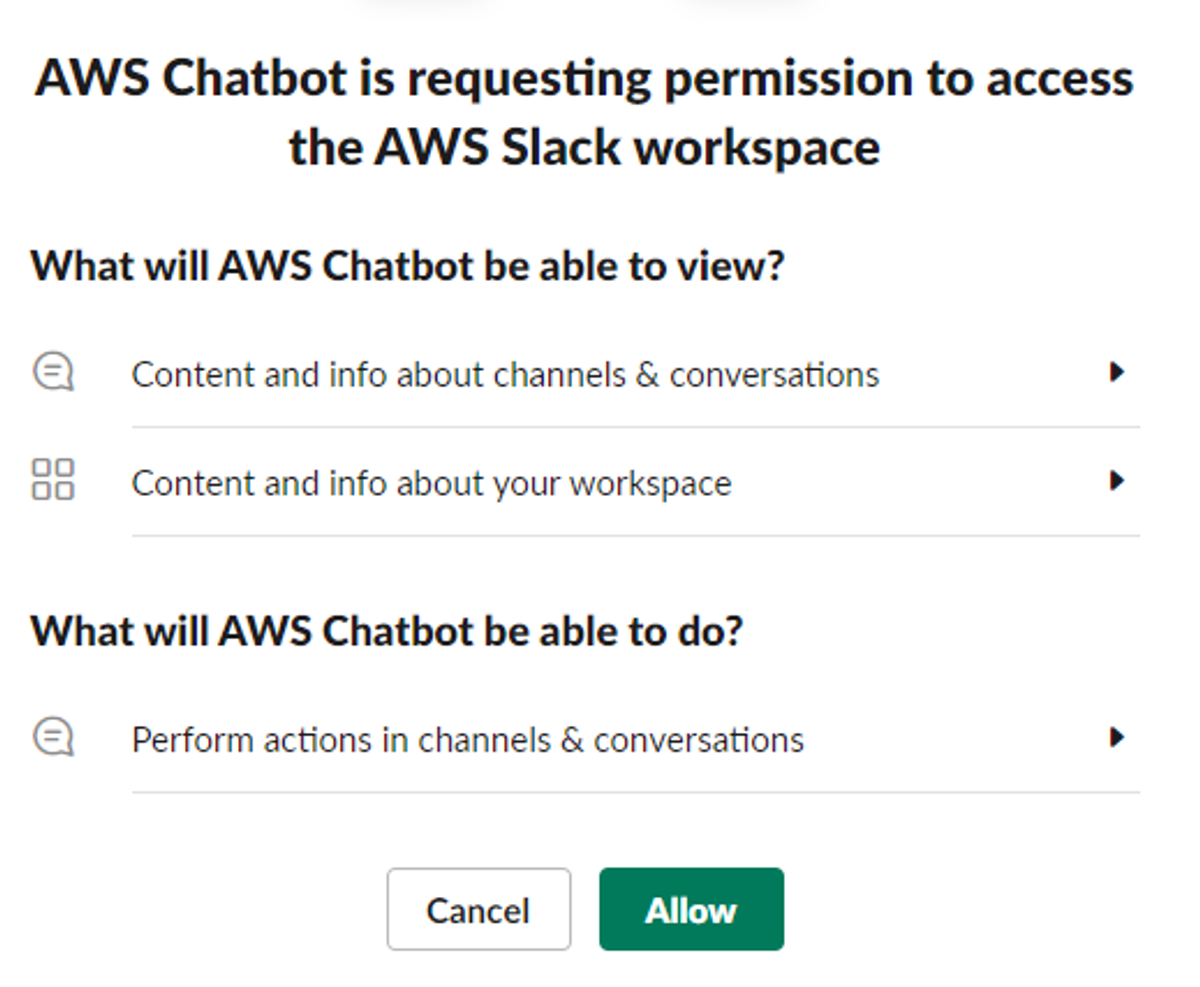Click the chat bubble icon beside Content and info about channels
The width and height of the screenshot is (1200, 987).
(x=53, y=373)
